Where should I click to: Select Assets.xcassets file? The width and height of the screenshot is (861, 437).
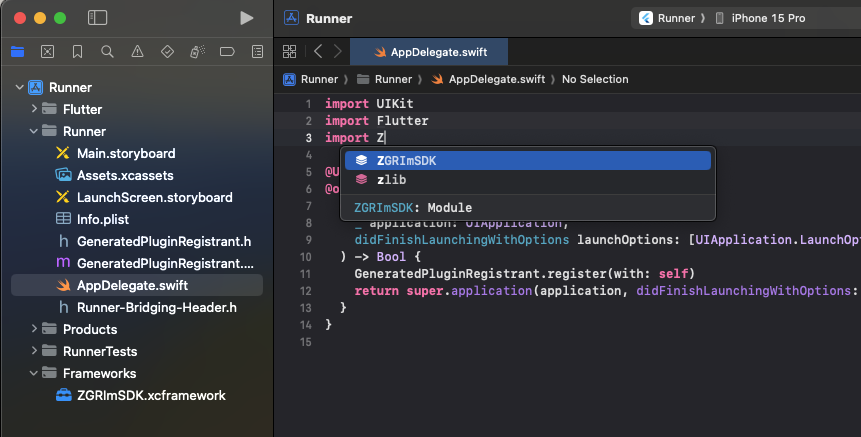[x=125, y=175]
